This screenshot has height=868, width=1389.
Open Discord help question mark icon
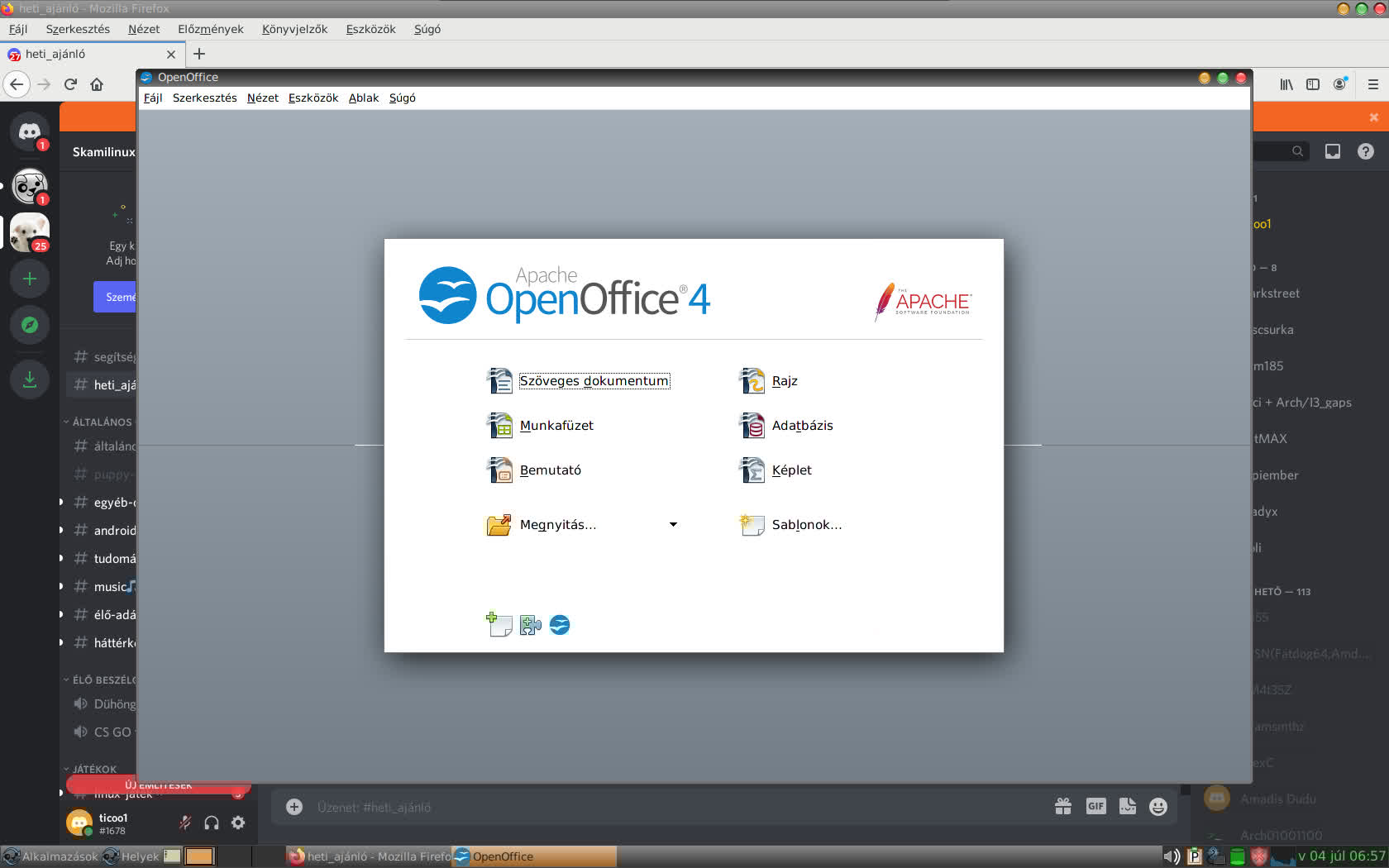point(1366,151)
